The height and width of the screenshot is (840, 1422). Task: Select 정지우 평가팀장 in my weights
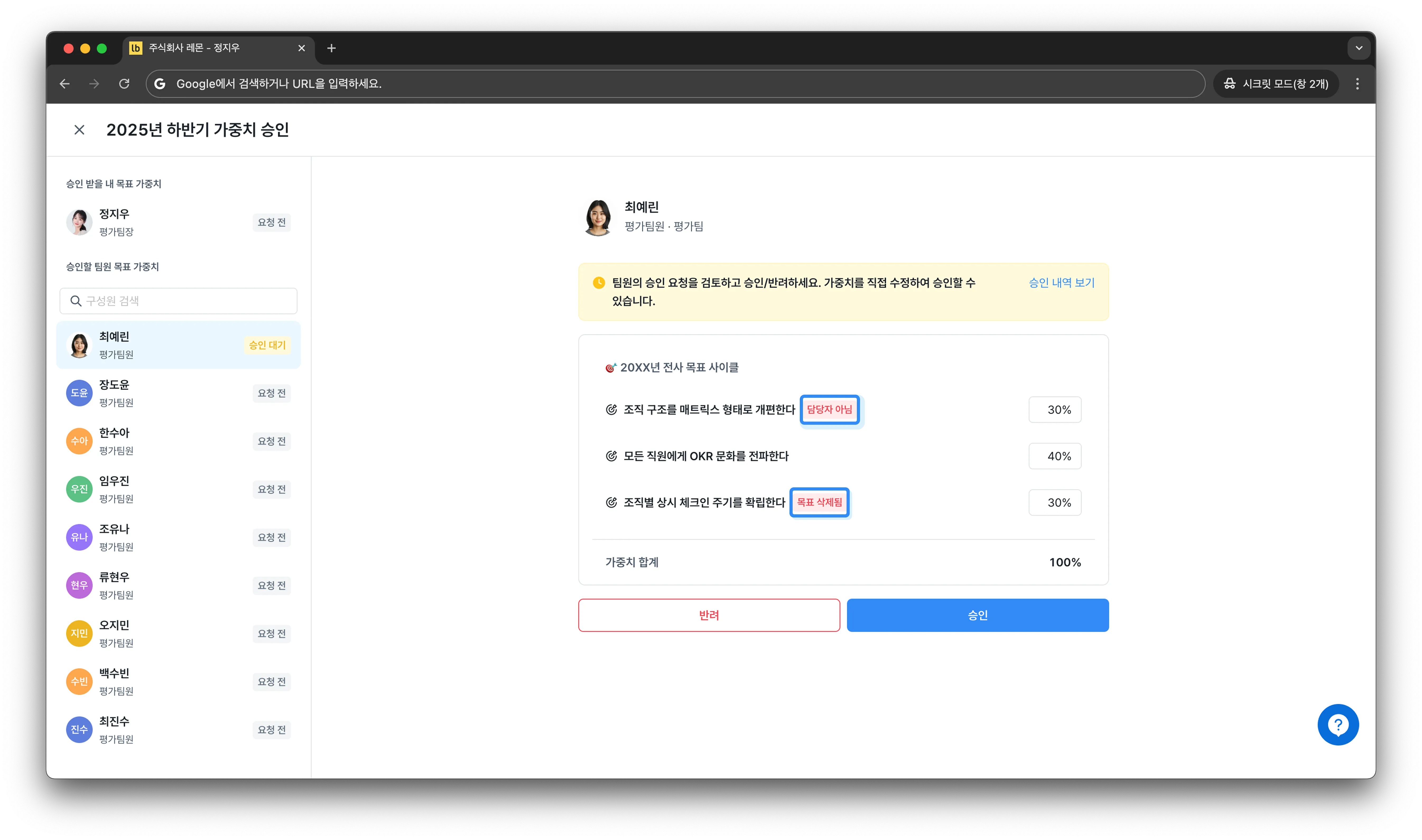pyautogui.click(x=178, y=222)
